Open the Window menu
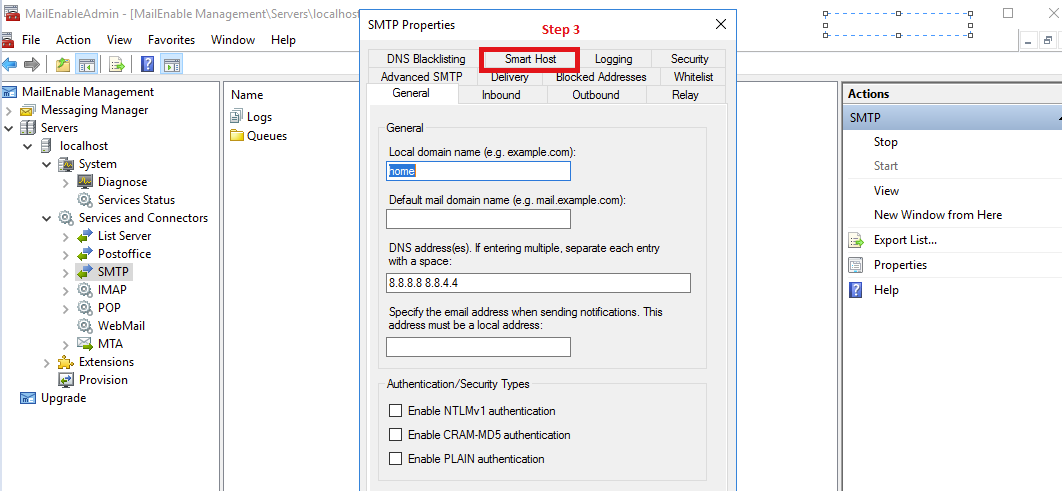The image size is (1062, 491). [x=233, y=40]
